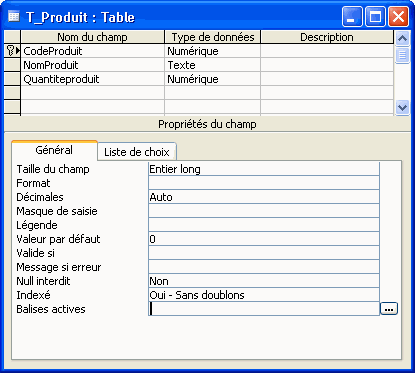This screenshot has width=415, height=373.
Task: Click the Décimales value Auto
Action: [x=264, y=197]
